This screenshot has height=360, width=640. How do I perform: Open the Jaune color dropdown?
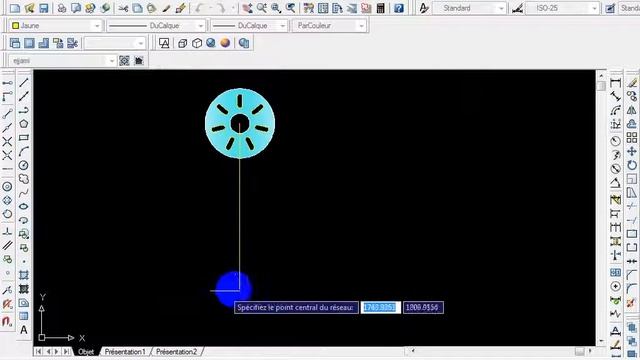[x=56, y=26]
